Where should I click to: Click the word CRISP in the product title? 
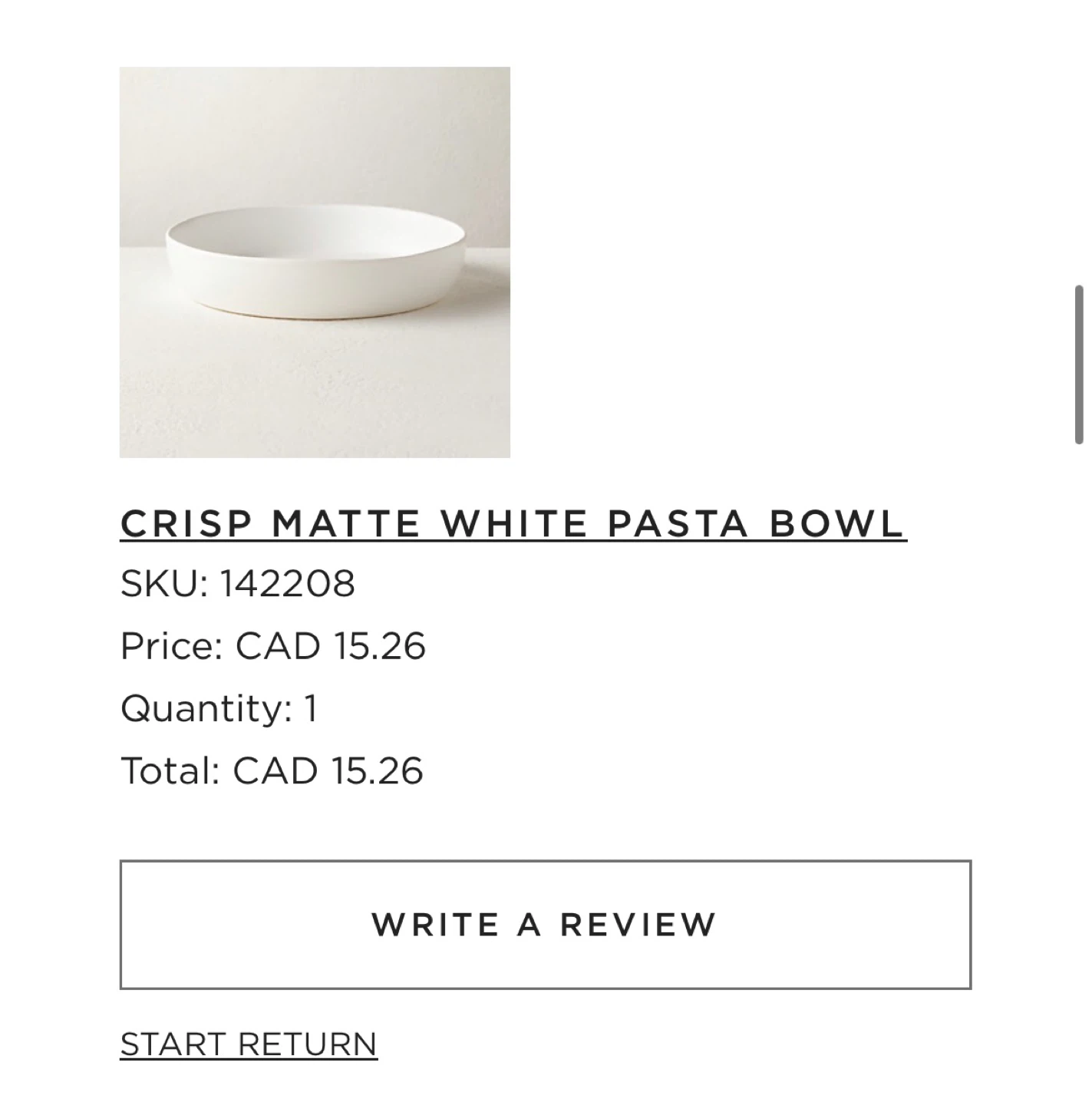click(186, 524)
